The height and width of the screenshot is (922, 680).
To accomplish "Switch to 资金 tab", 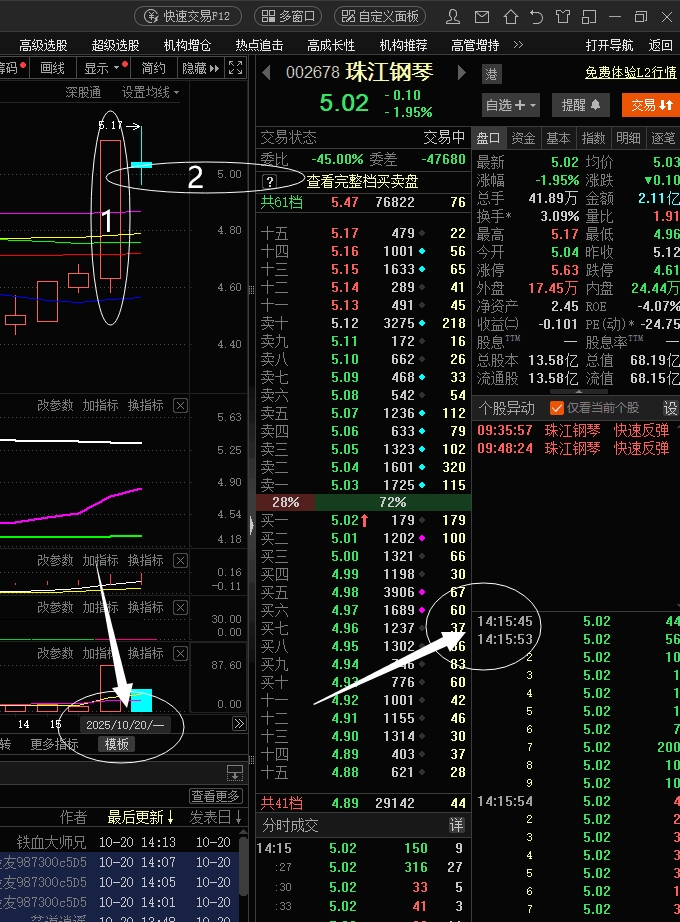I will click(523, 138).
